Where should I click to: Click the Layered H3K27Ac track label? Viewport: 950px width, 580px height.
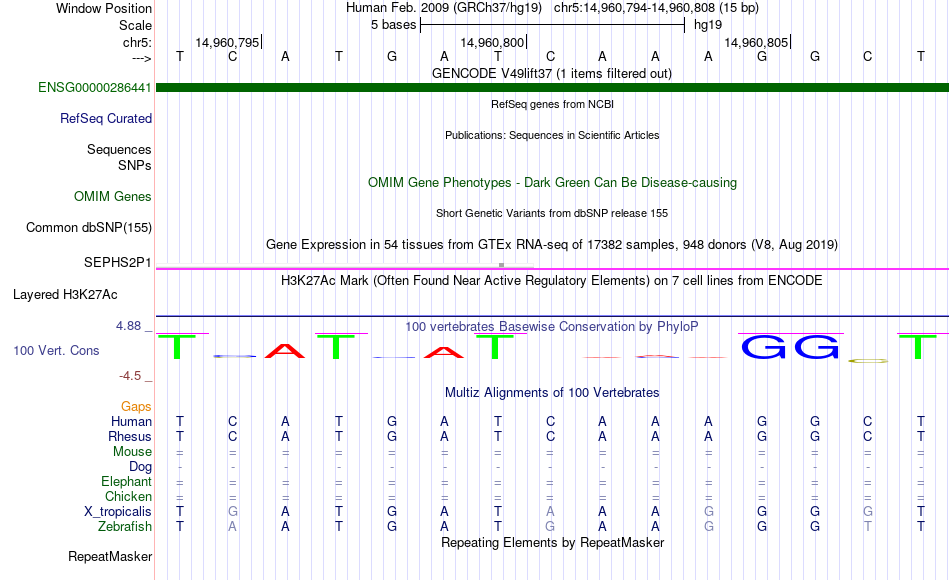(65, 295)
